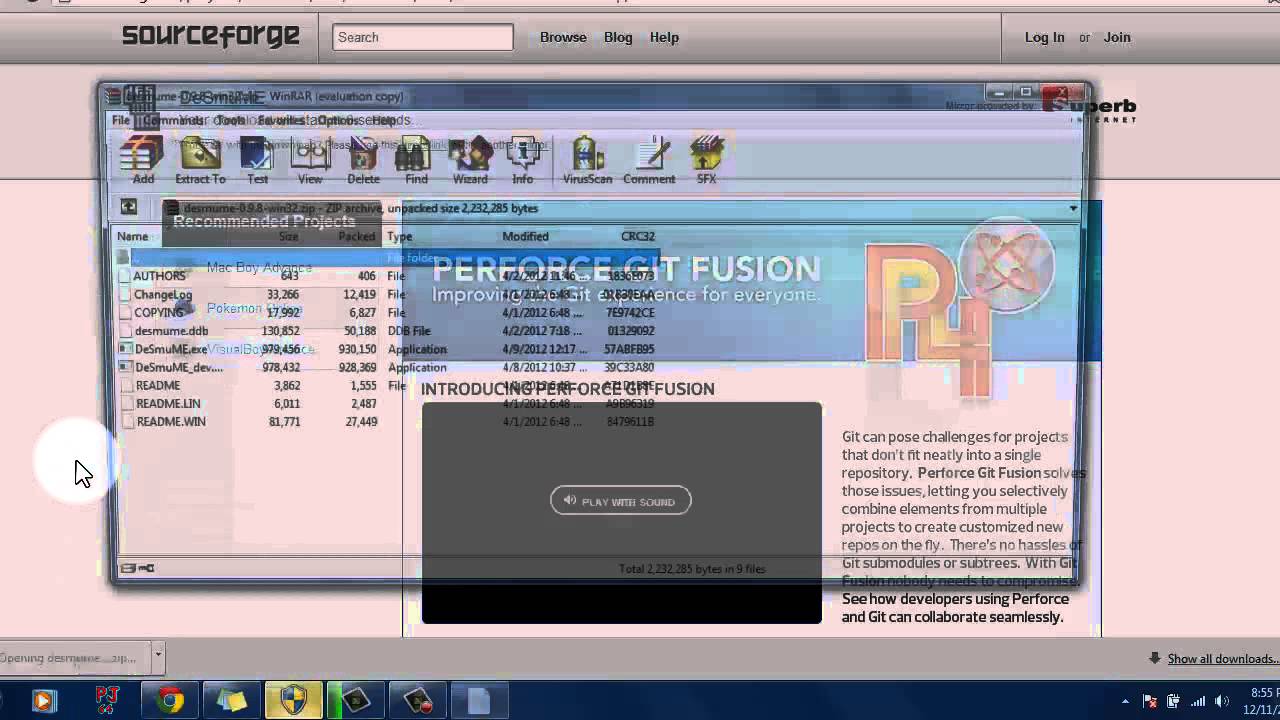This screenshot has width=1280, height=720.
Task: Click the Join link
Action: pos(1117,37)
